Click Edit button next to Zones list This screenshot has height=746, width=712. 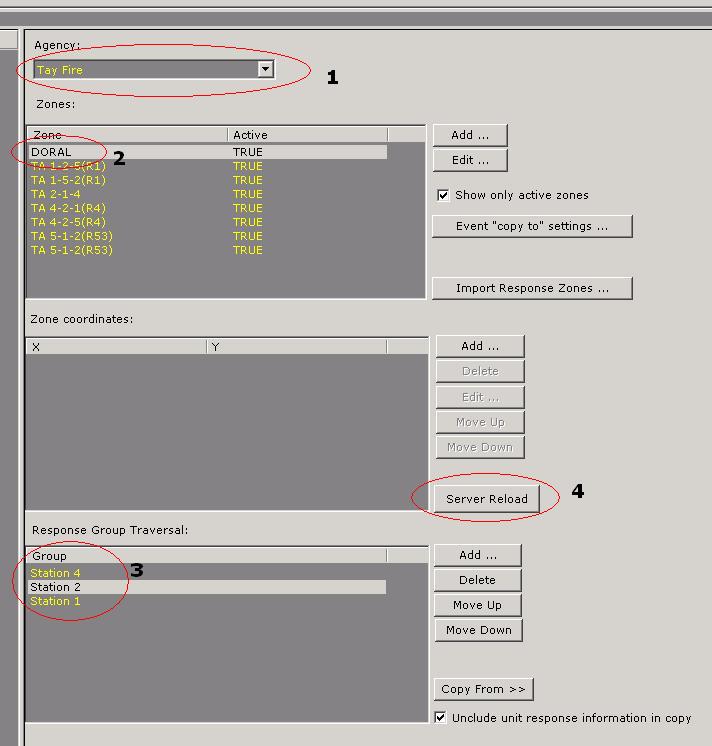point(470,160)
